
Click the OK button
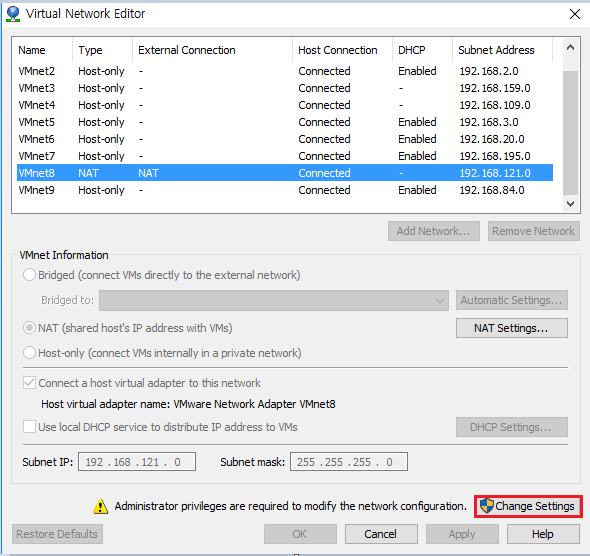coord(300,534)
